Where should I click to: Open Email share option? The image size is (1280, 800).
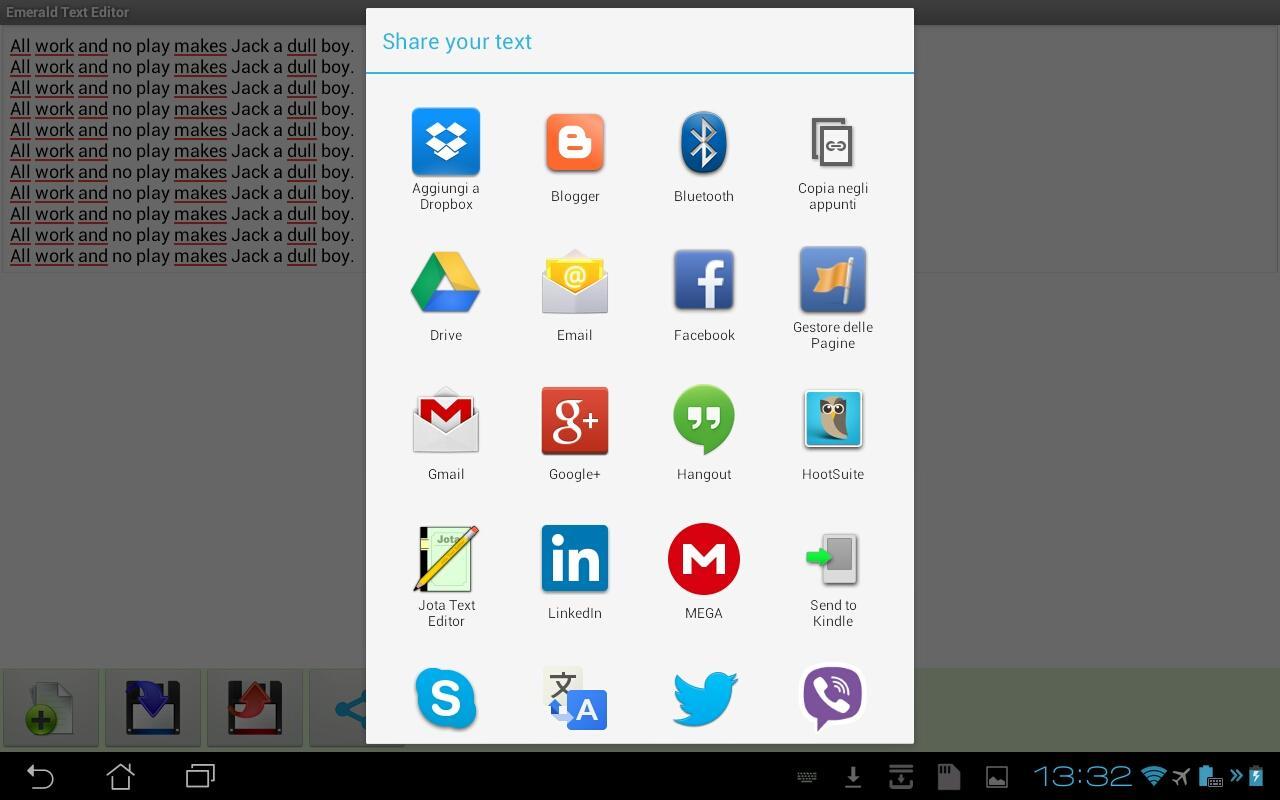click(575, 298)
